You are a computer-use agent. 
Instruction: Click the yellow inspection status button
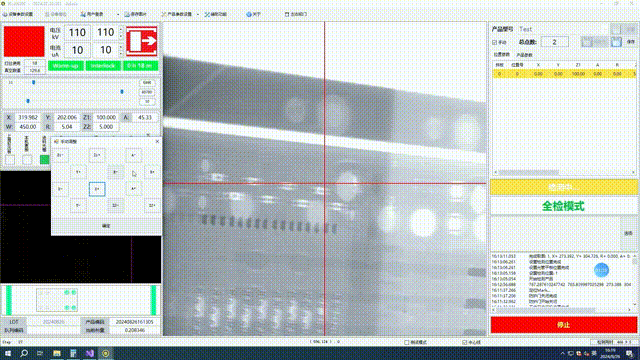tap(563, 187)
